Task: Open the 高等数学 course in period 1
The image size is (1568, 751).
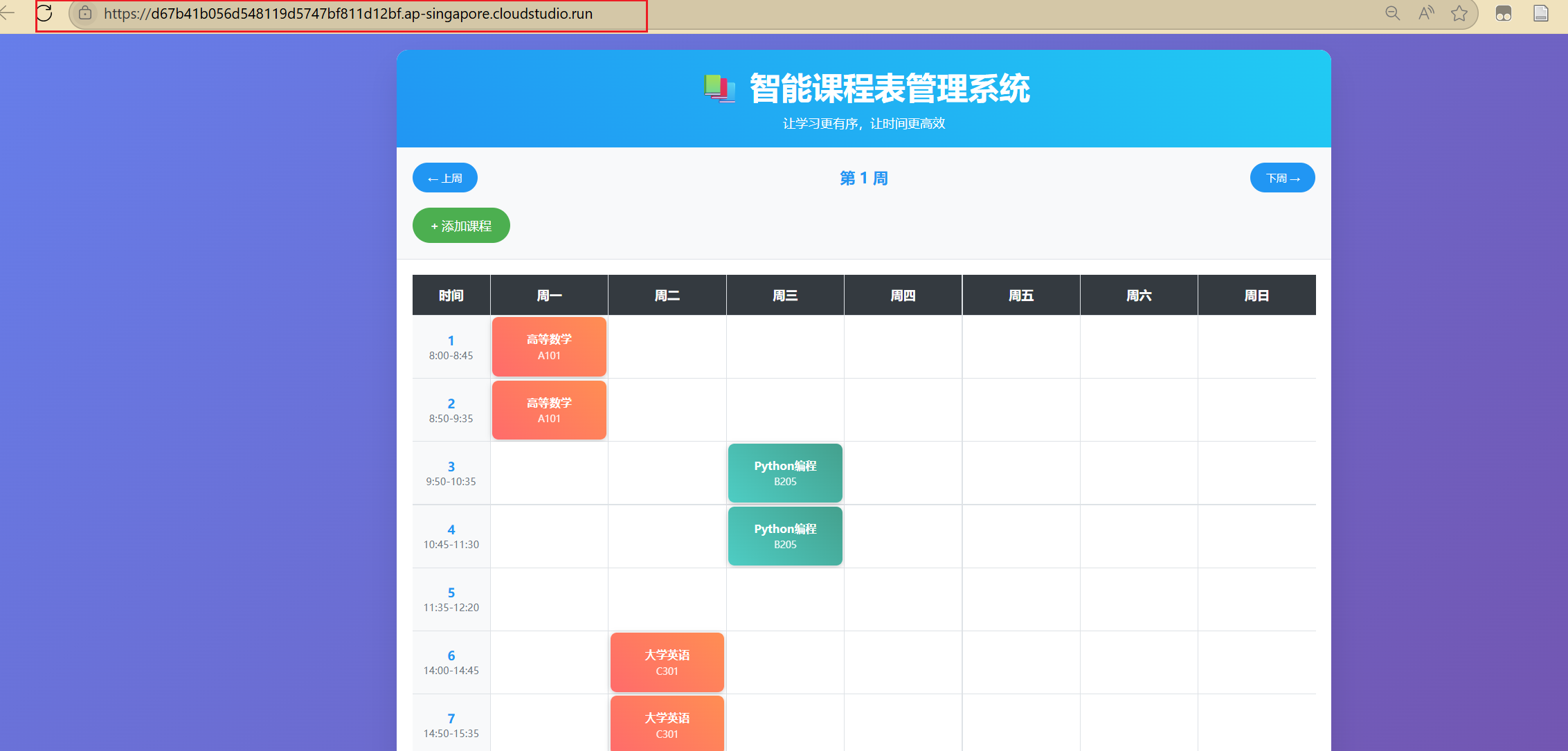Action: 549,347
